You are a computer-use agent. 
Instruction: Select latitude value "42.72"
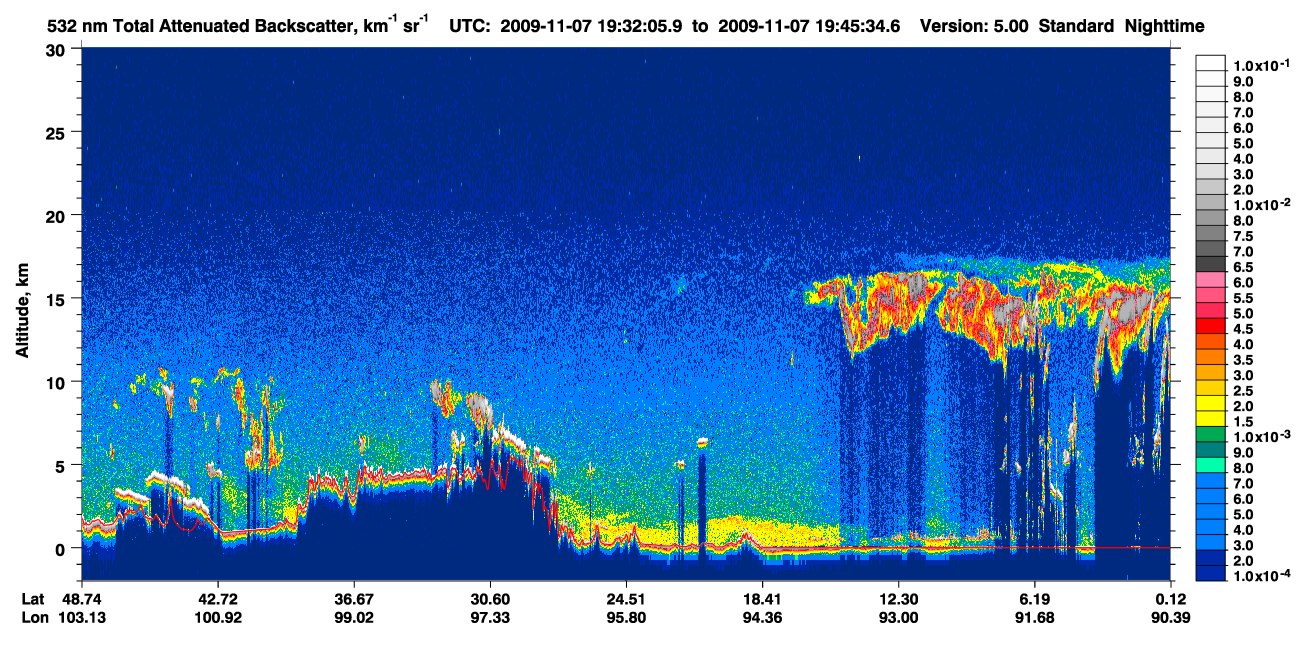[x=217, y=598]
